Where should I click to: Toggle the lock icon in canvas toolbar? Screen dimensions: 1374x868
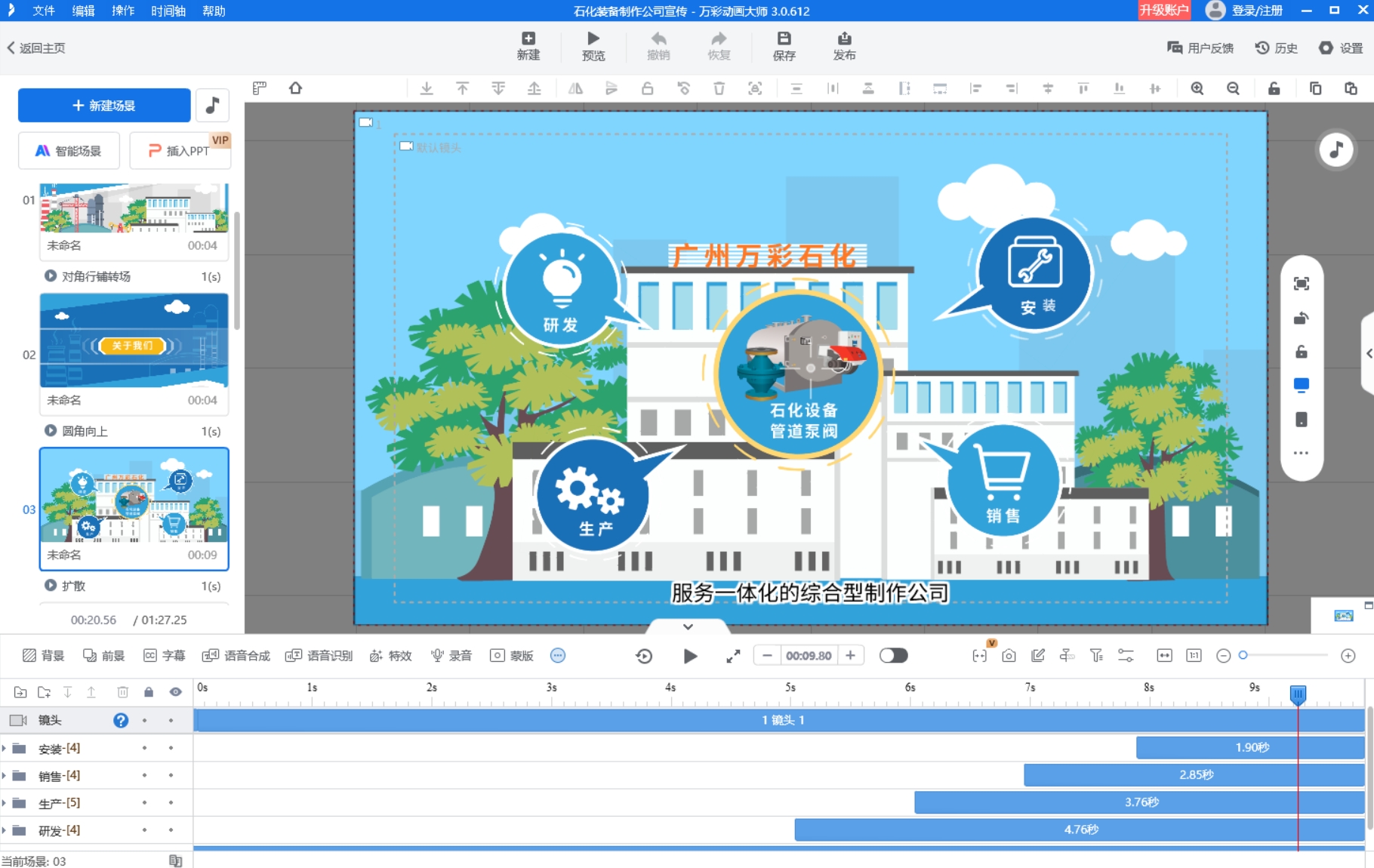tap(1274, 88)
